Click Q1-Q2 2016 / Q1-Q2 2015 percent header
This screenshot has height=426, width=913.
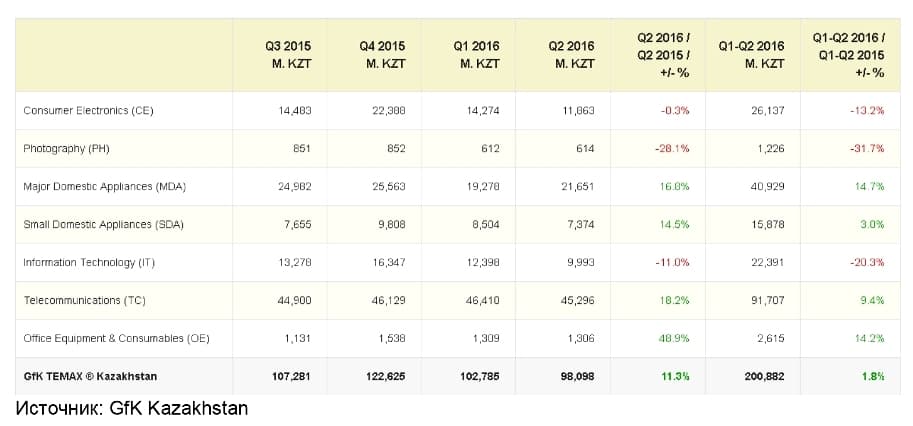pyautogui.click(x=849, y=55)
